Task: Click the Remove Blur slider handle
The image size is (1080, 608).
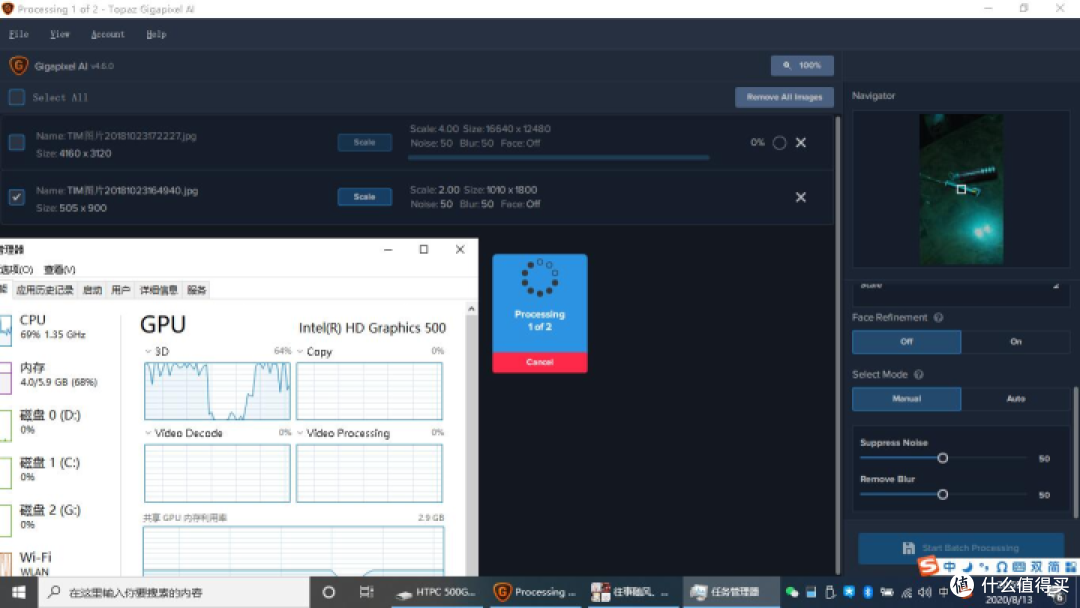Action: click(x=942, y=494)
